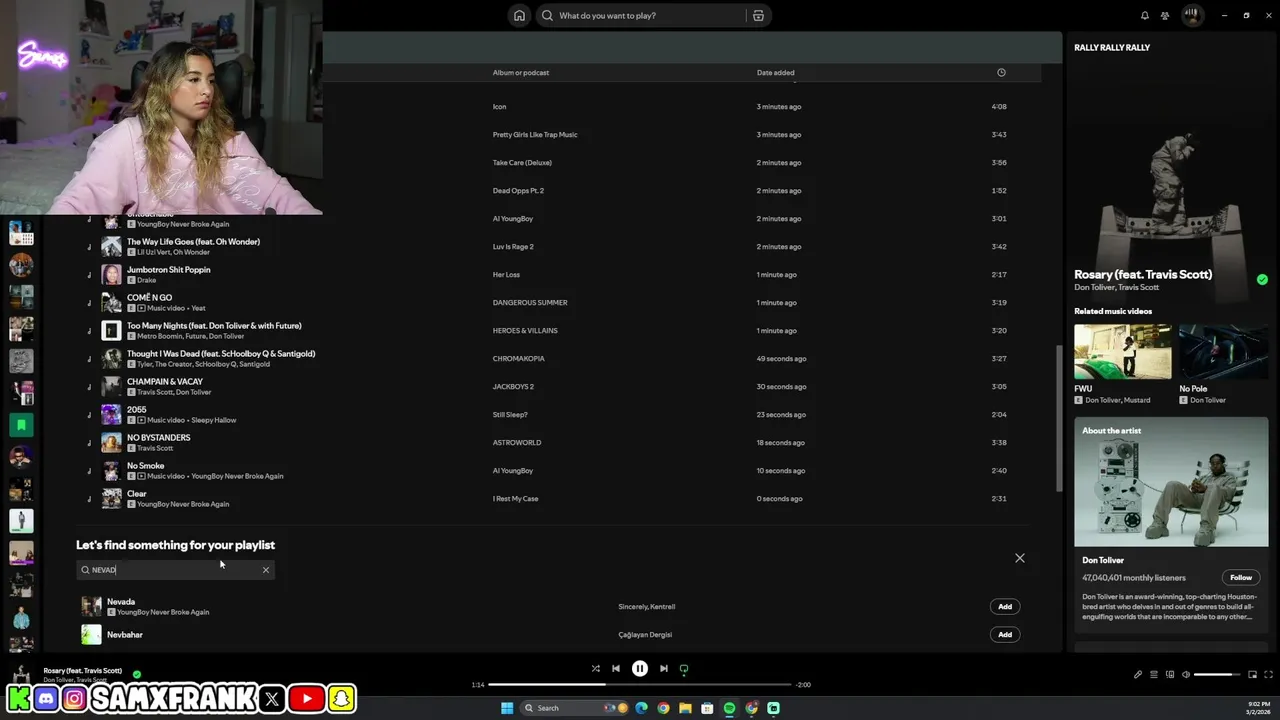This screenshot has height=720, width=1280.
Task: Select the track '2055'
Action: pos(137,410)
